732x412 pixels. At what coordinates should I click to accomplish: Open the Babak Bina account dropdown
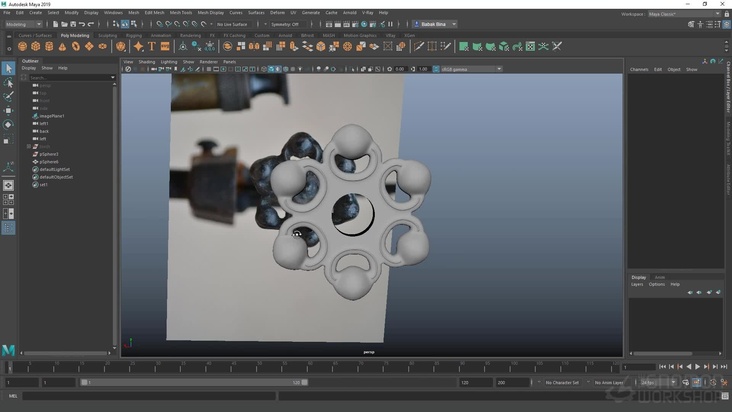[435, 24]
